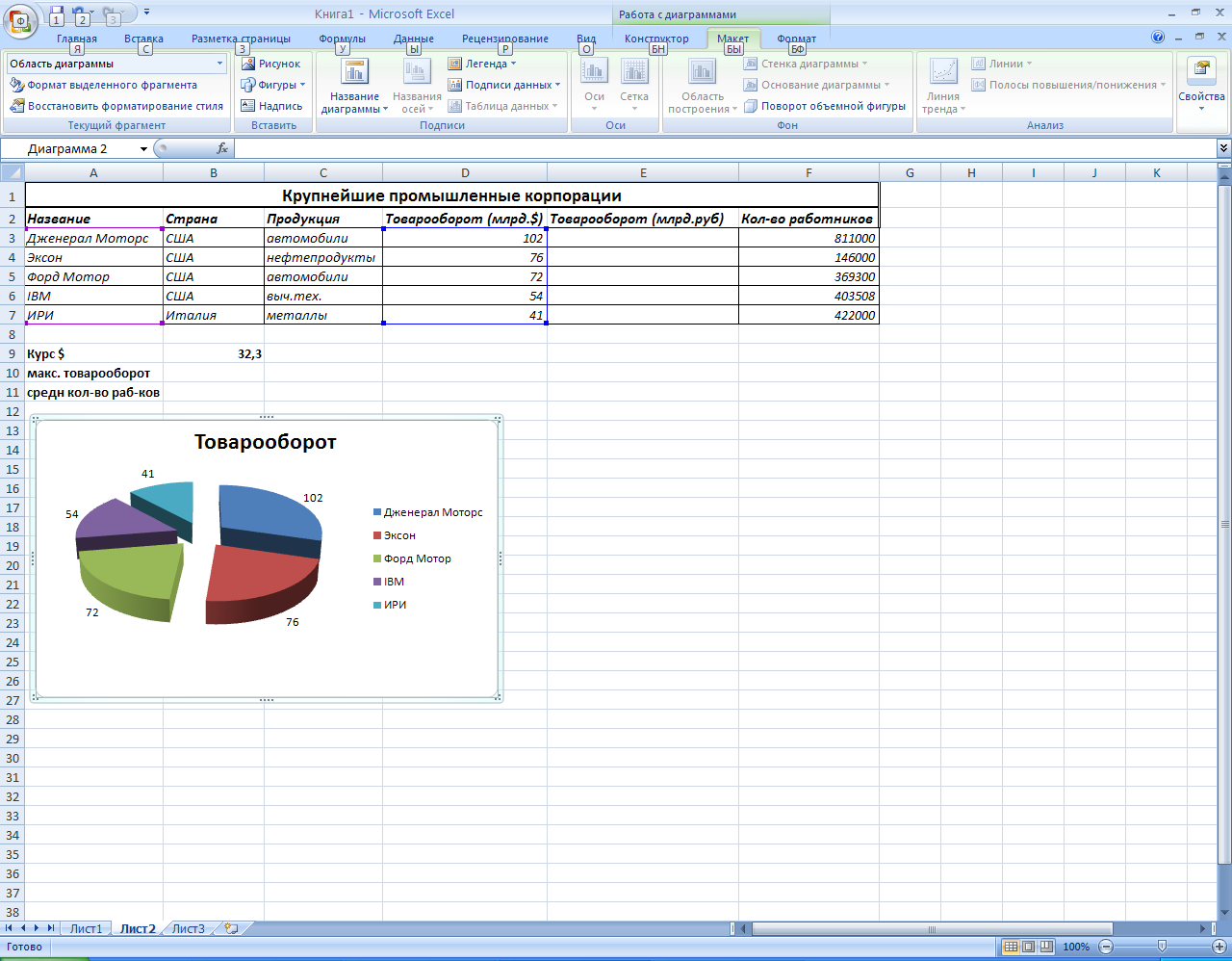The height and width of the screenshot is (961, 1232).
Task: Click Область построения plot area button
Action: tap(703, 86)
